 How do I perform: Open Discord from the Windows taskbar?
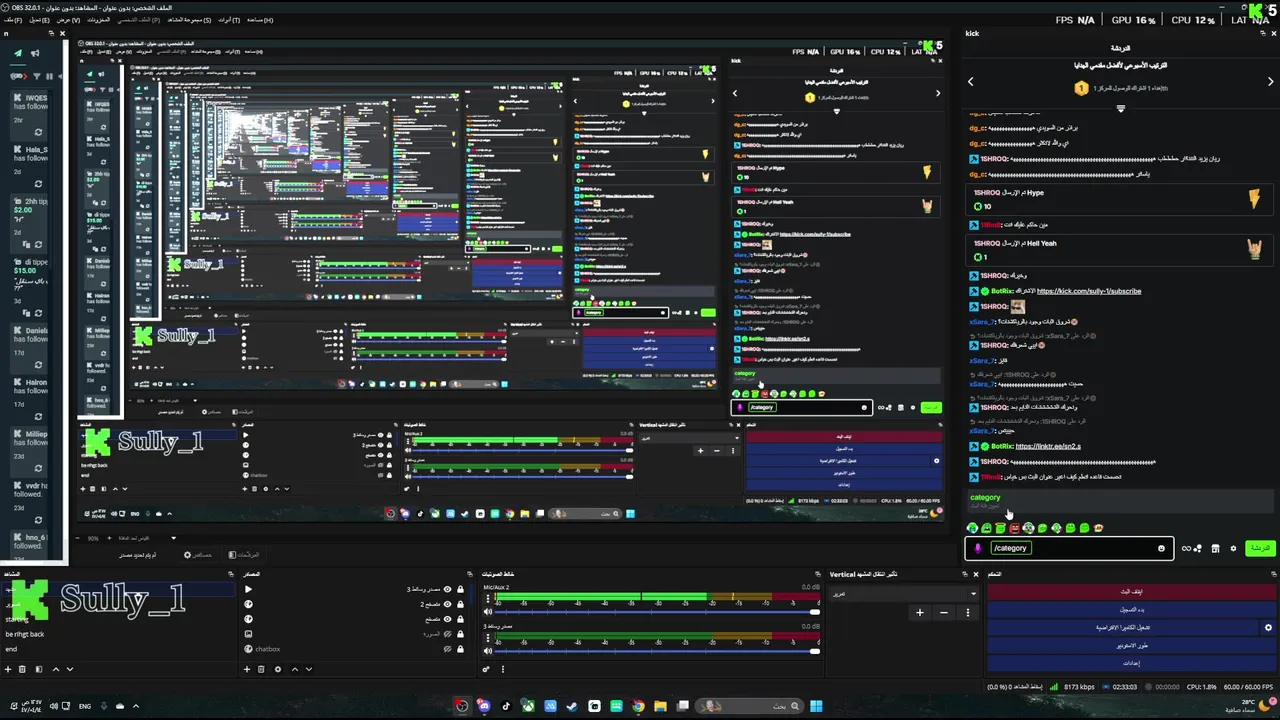point(484,706)
